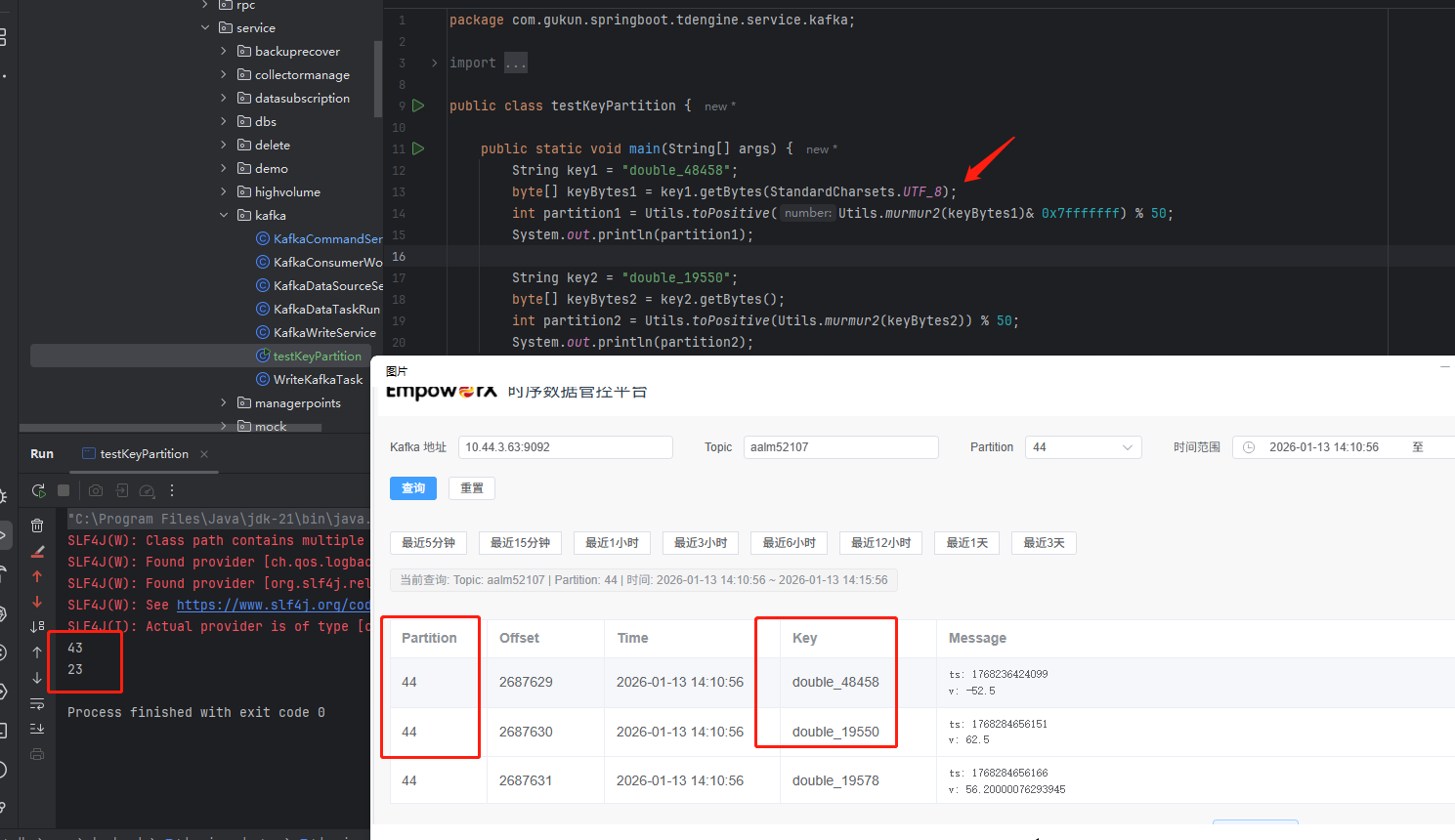Click the trash Clear All icon
The width and height of the screenshot is (1455, 840).
tap(37, 525)
